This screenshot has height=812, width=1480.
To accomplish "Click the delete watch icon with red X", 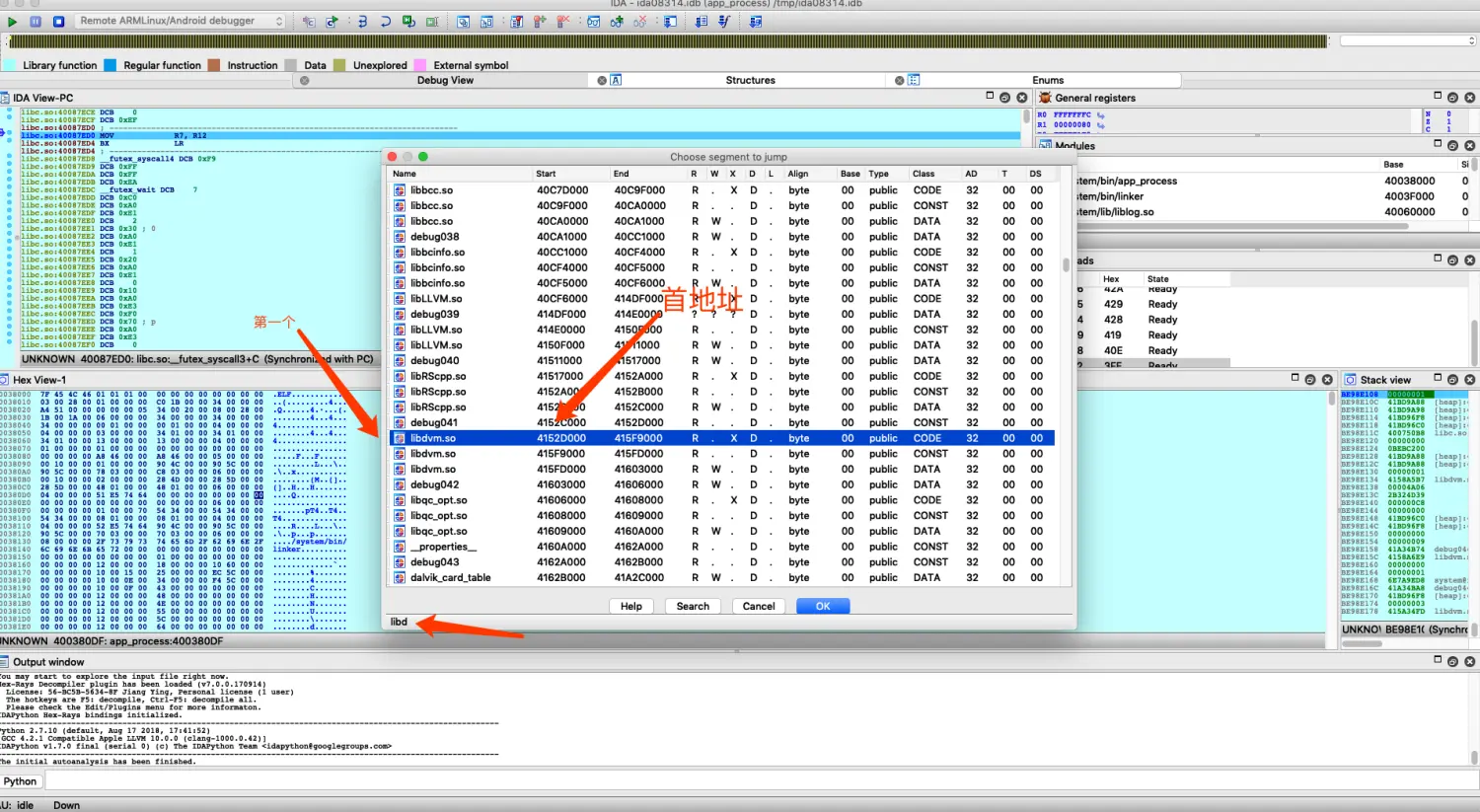I will (640, 21).
